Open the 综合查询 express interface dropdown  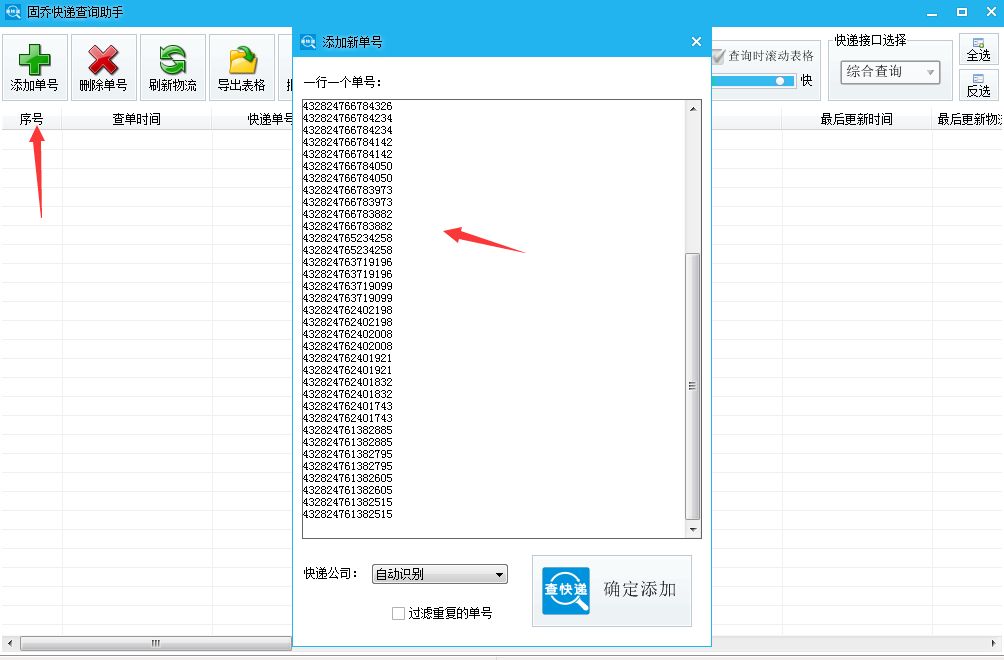888,71
